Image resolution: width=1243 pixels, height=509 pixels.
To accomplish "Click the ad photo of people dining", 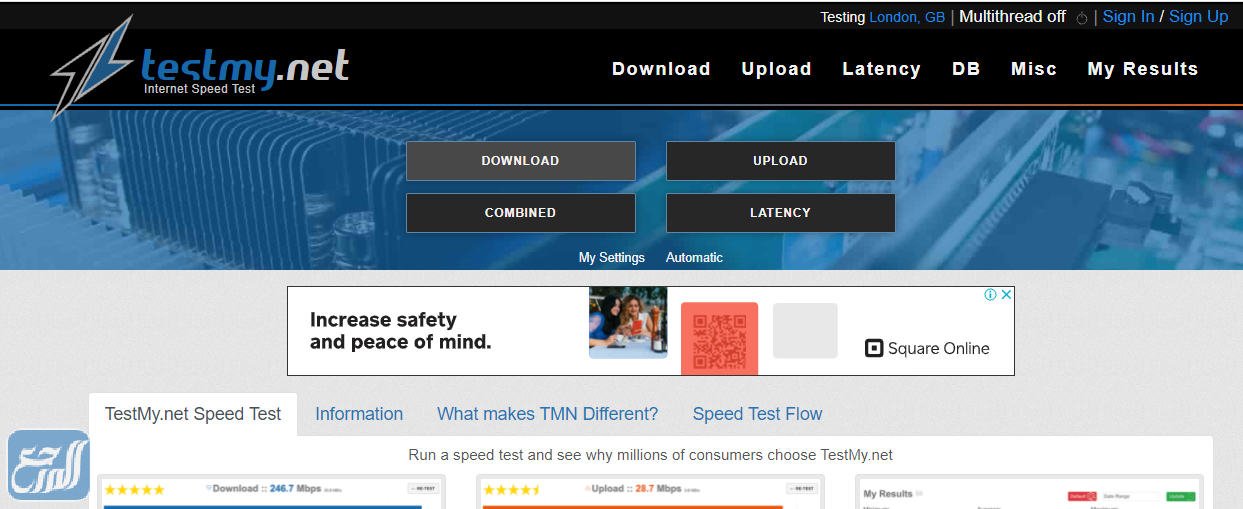I will tap(628, 323).
